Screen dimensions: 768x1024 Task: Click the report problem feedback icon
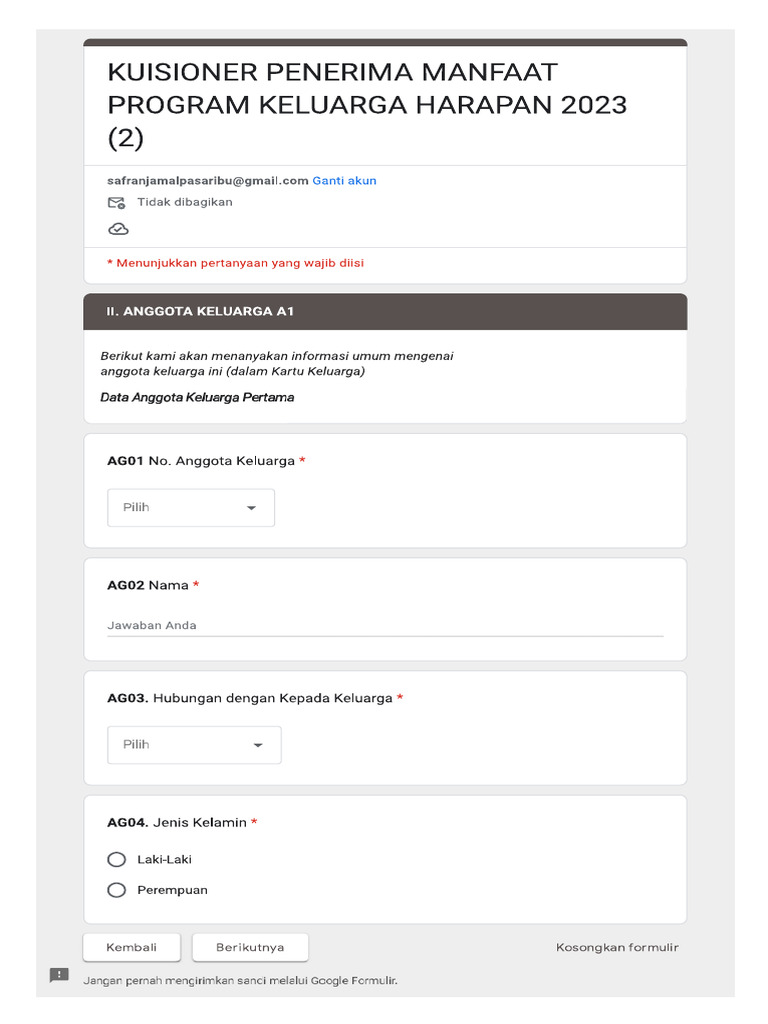pyautogui.click(x=59, y=975)
